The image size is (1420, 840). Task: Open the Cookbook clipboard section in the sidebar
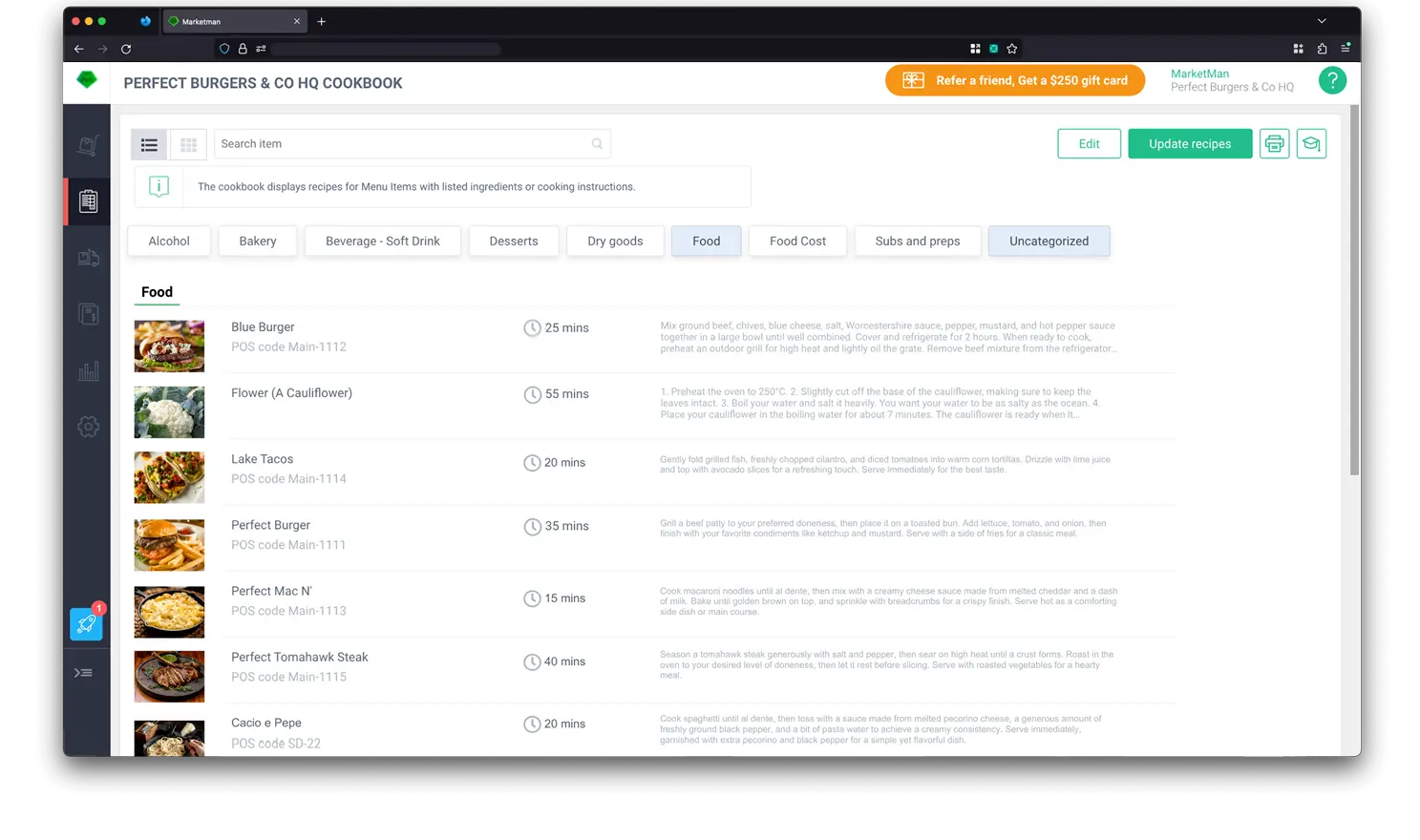coord(88,200)
